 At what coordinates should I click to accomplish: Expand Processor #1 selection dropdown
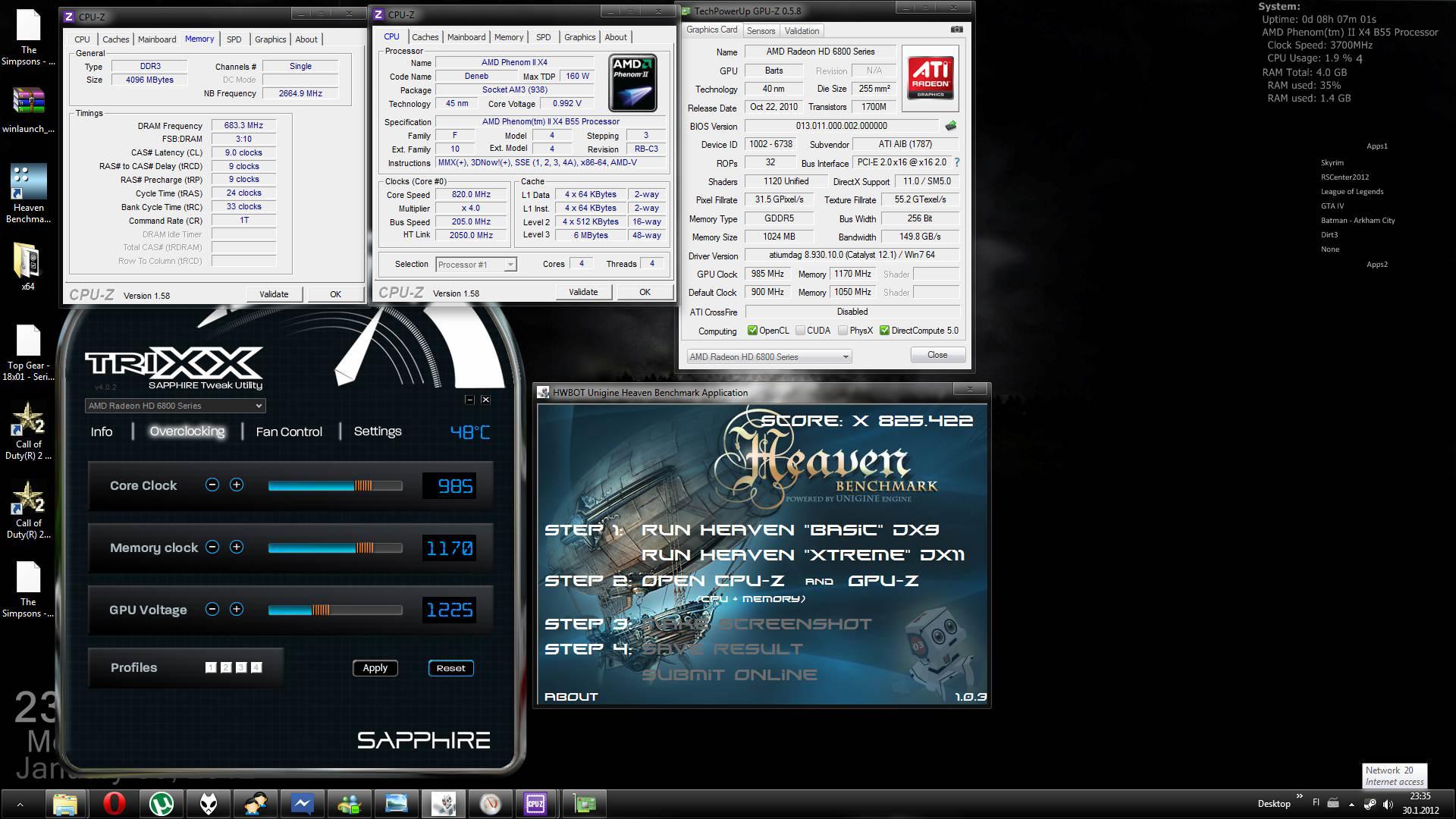[476, 265]
